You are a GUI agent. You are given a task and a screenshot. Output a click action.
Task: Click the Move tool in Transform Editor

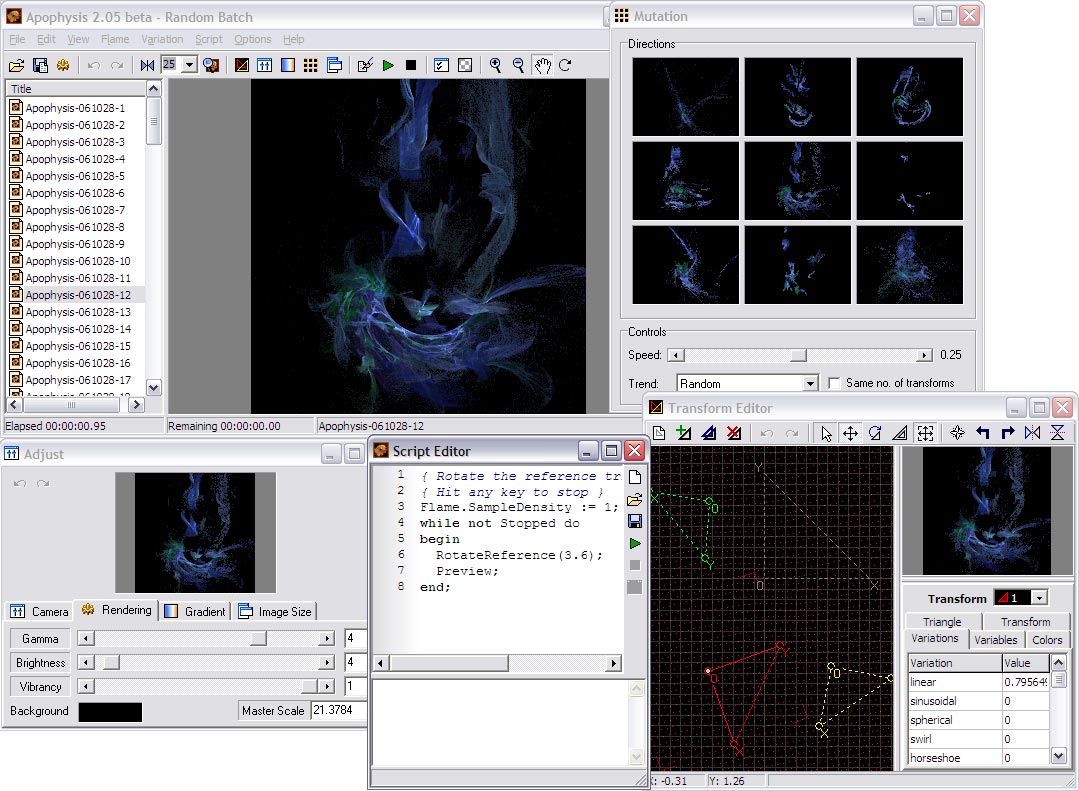click(850, 433)
